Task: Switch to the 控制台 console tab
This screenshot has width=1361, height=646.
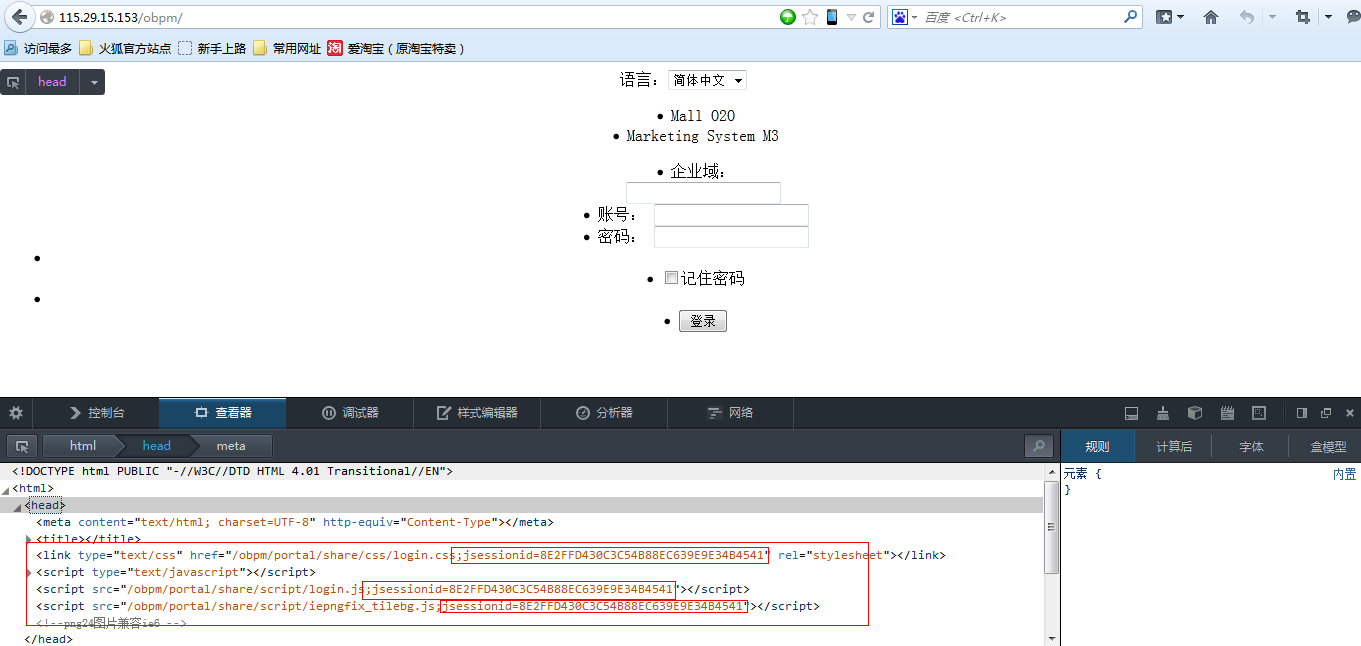Action: point(96,413)
